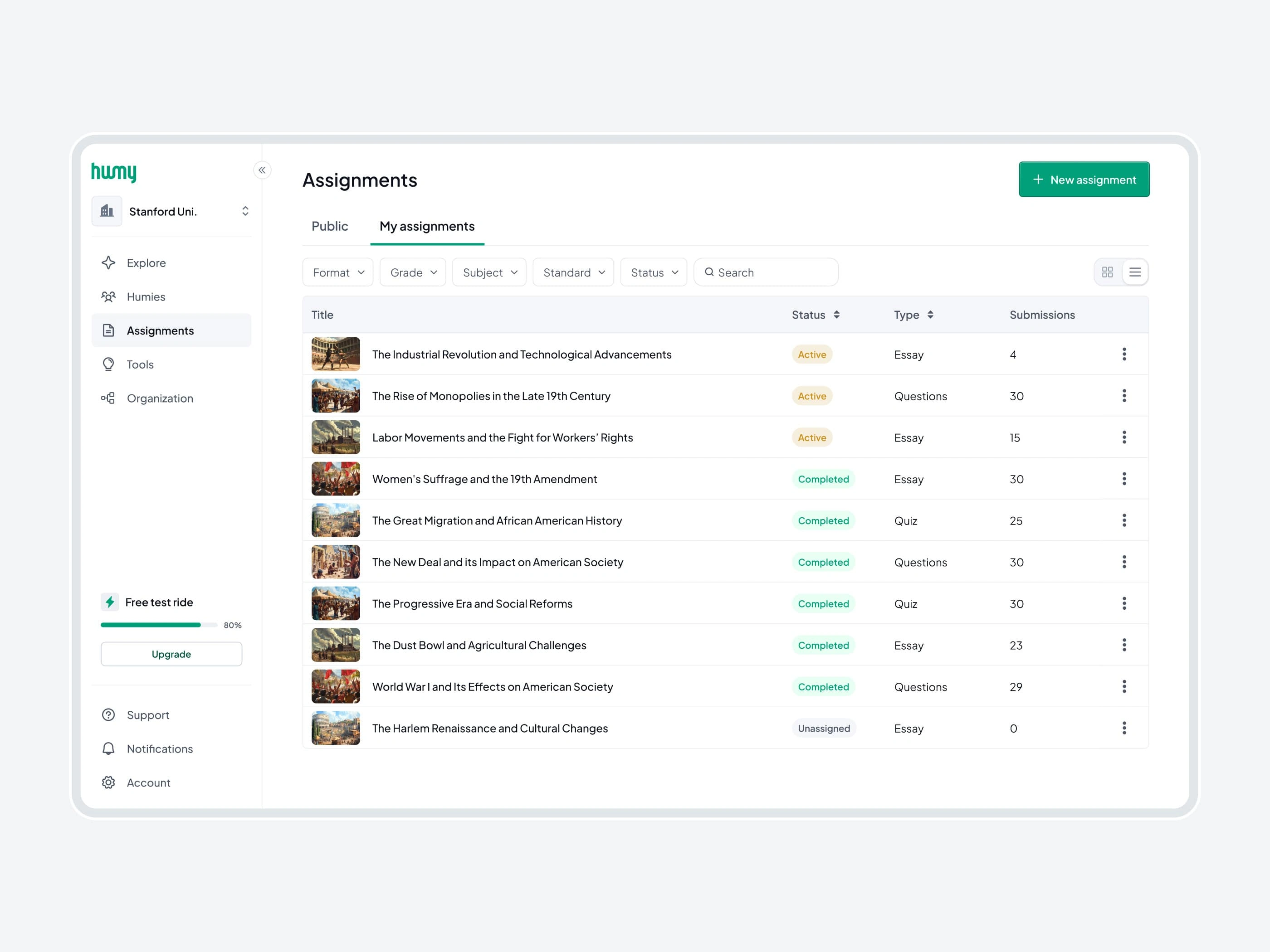Open the Subject filter dropdown
Viewport: 1270px width, 952px height.
click(x=489, y=272)
